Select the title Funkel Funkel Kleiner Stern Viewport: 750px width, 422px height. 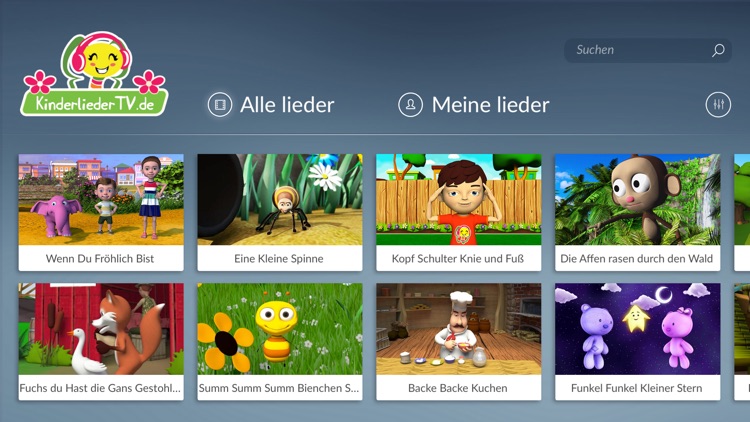pyautogui.click(x=637, y=388)
